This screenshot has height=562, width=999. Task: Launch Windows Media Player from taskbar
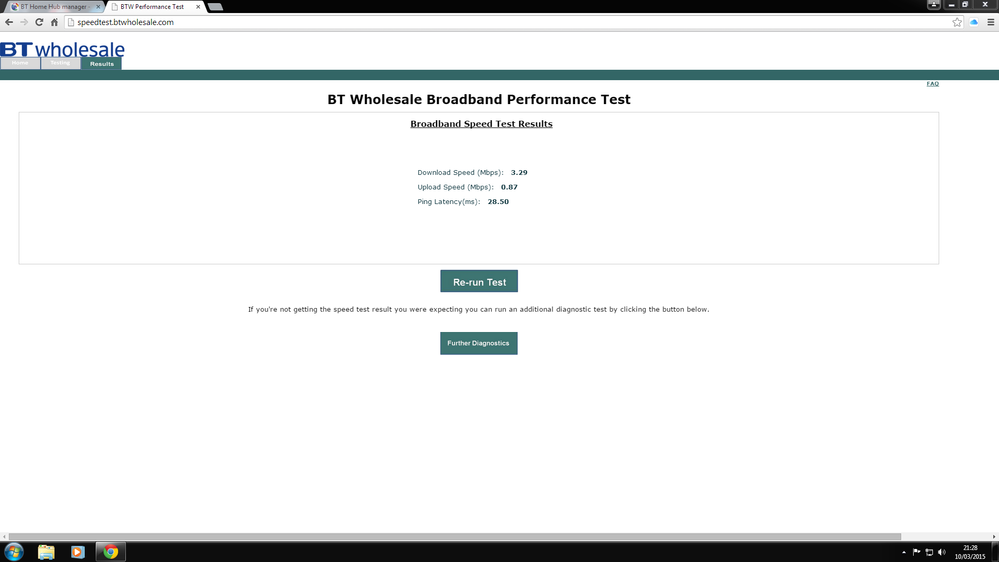[x=78, y=552]
